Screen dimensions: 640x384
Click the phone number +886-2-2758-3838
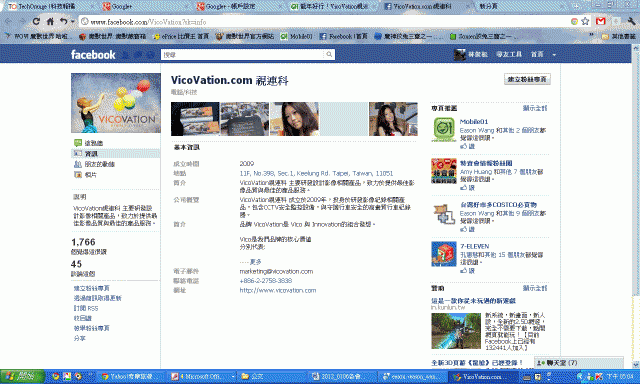266,281
